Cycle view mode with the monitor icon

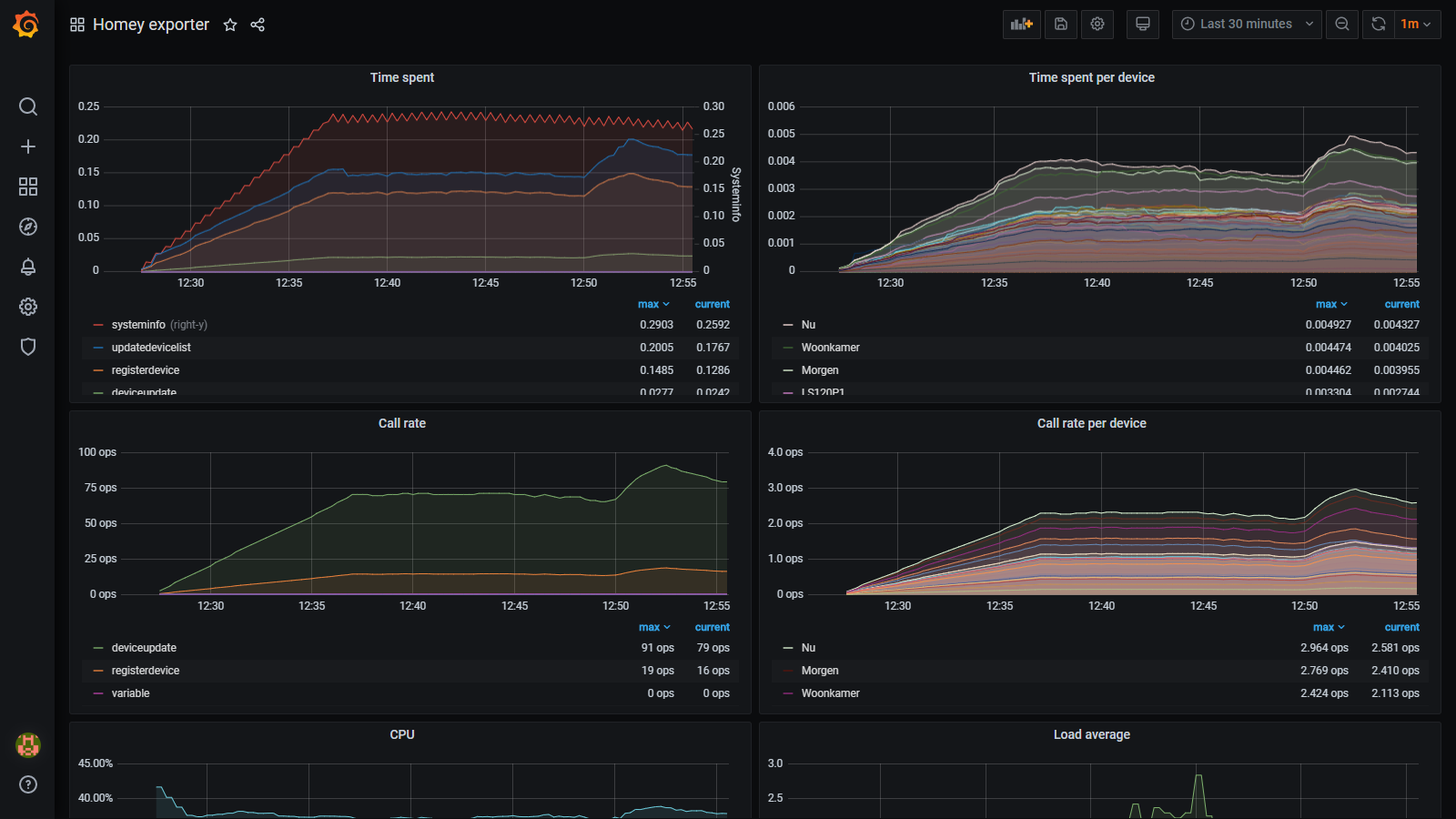1143,25
